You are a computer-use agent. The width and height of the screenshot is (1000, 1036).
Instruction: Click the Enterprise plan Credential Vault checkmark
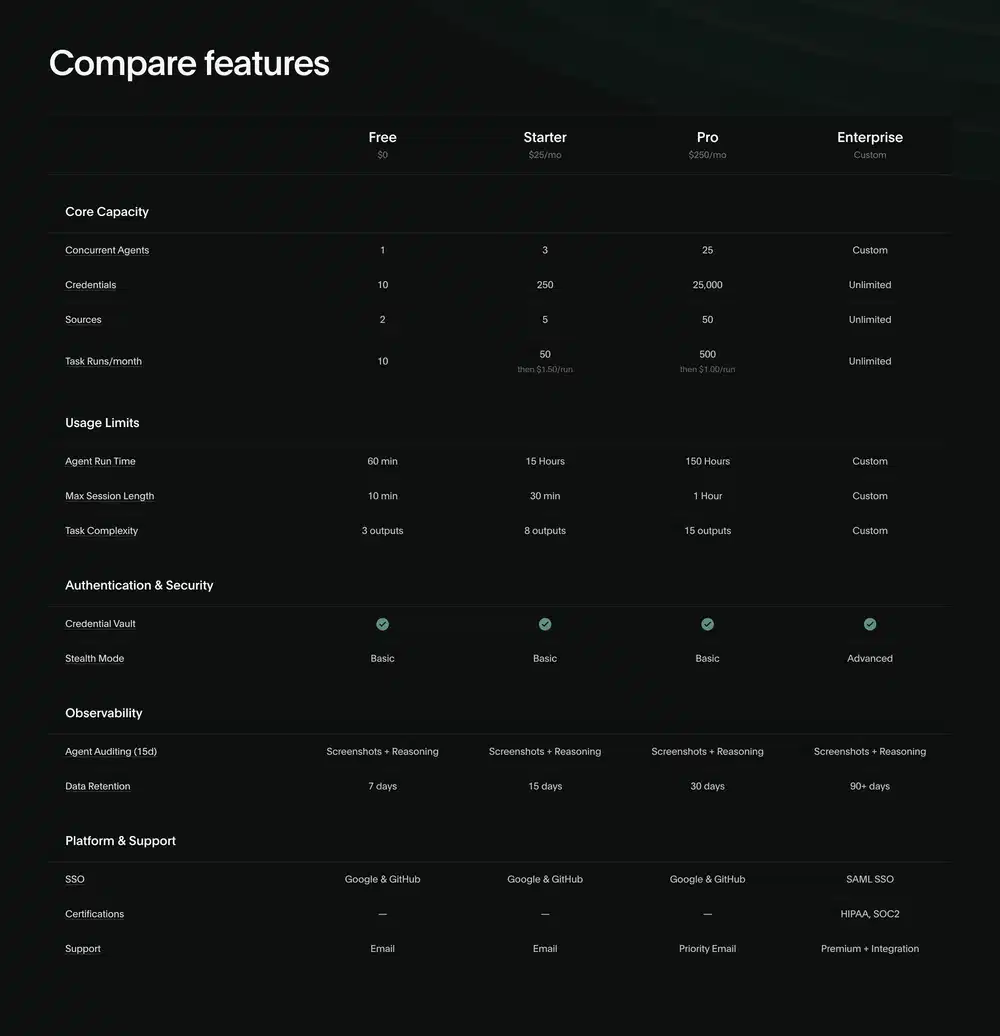[x=870, y=624]
